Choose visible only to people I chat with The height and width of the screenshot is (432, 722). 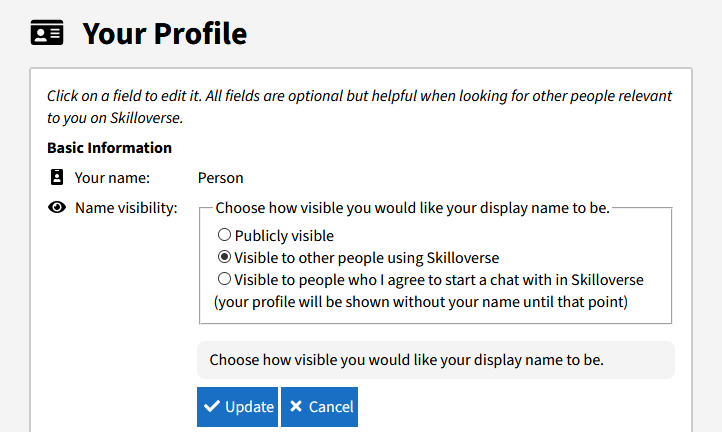224,279
